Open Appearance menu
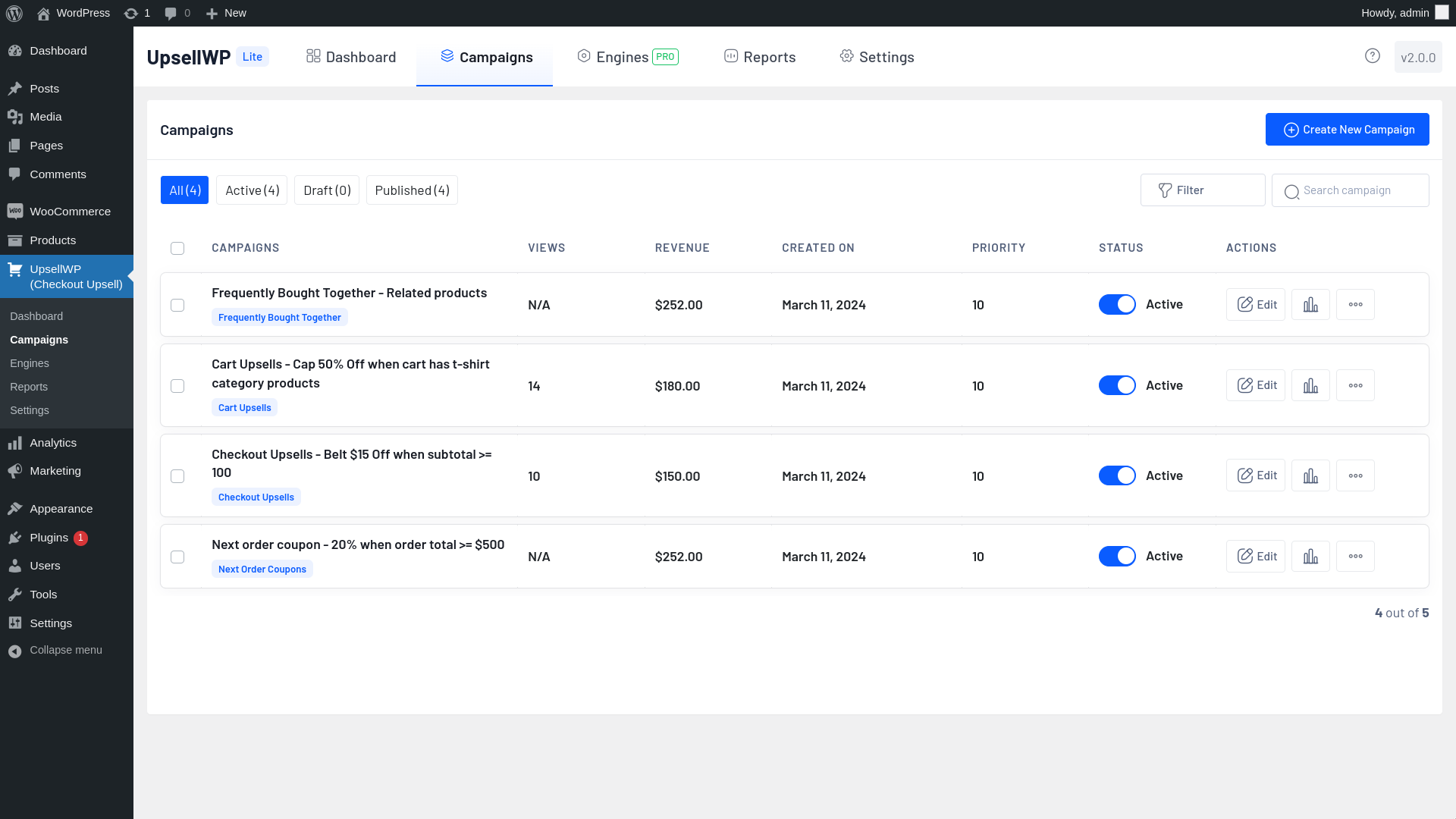This screenshot has width=1456, height=819. tap(67, 509)
